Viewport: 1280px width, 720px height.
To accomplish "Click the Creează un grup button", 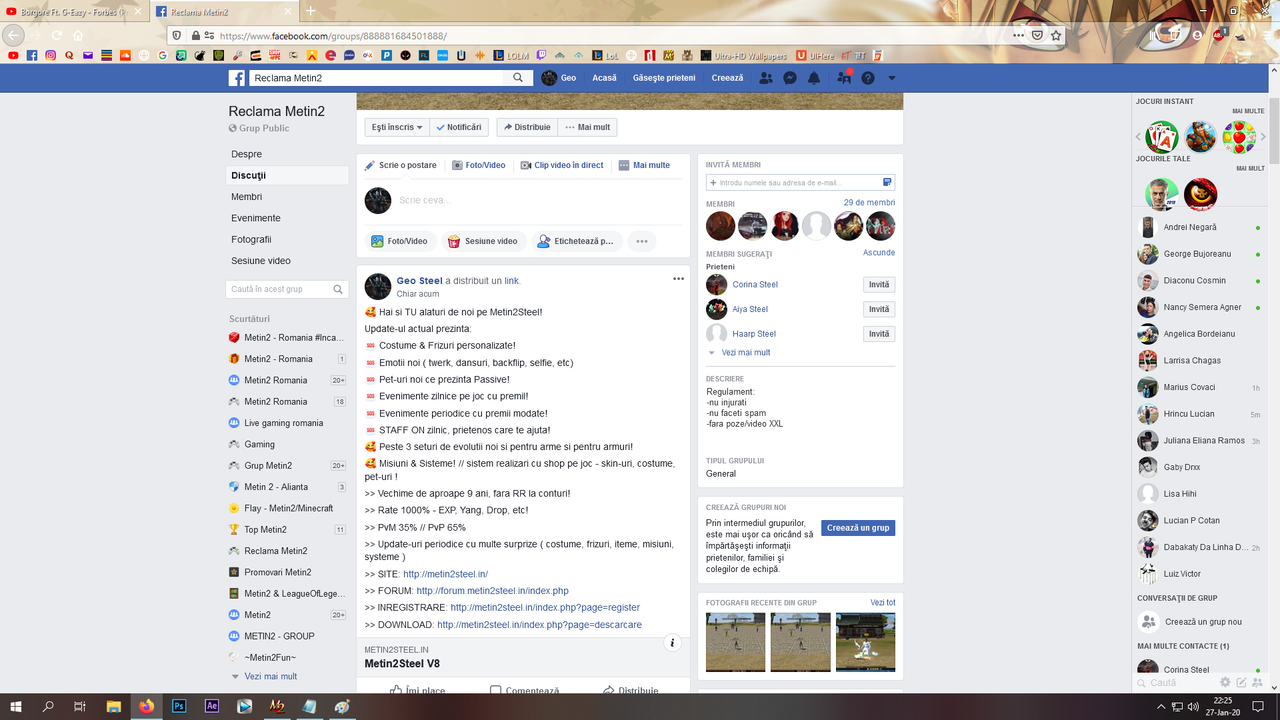I will point(858,528).
